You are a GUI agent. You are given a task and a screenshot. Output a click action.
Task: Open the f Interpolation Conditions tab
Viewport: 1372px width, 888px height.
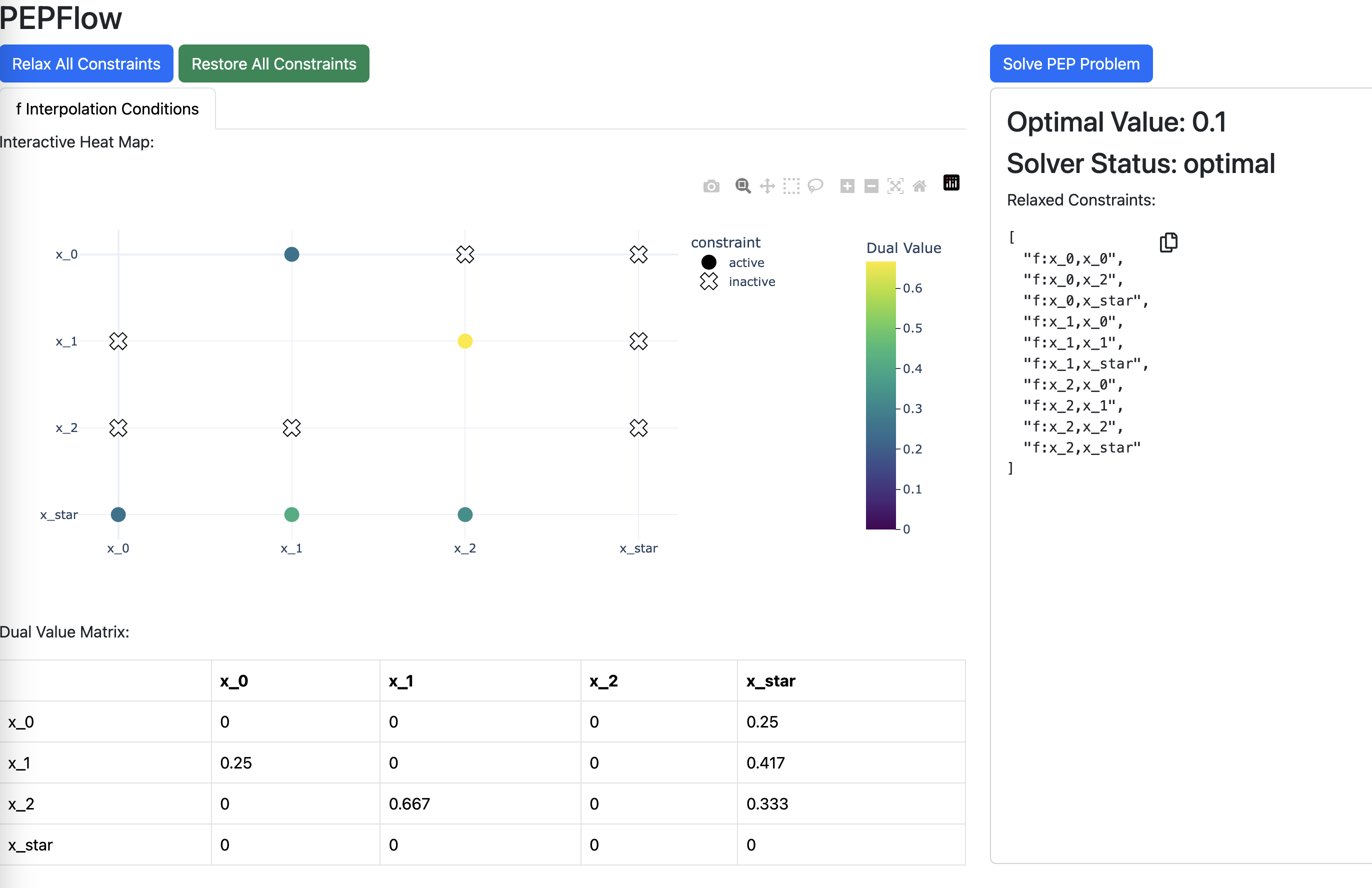tap(107, 109)
